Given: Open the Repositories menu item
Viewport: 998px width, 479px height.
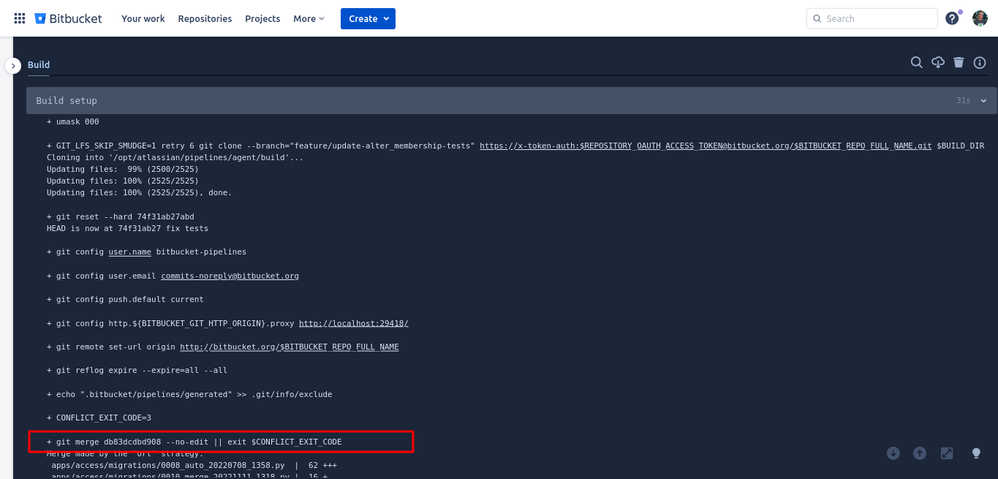Looking at the screenshot, I should [x=205, y=18].
